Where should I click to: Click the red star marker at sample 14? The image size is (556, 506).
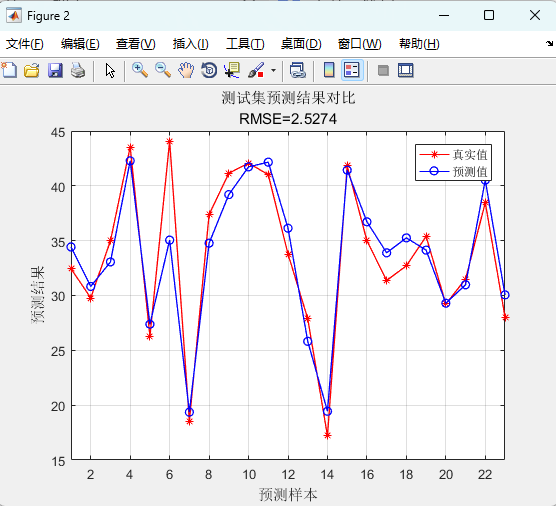coord(328,435)
